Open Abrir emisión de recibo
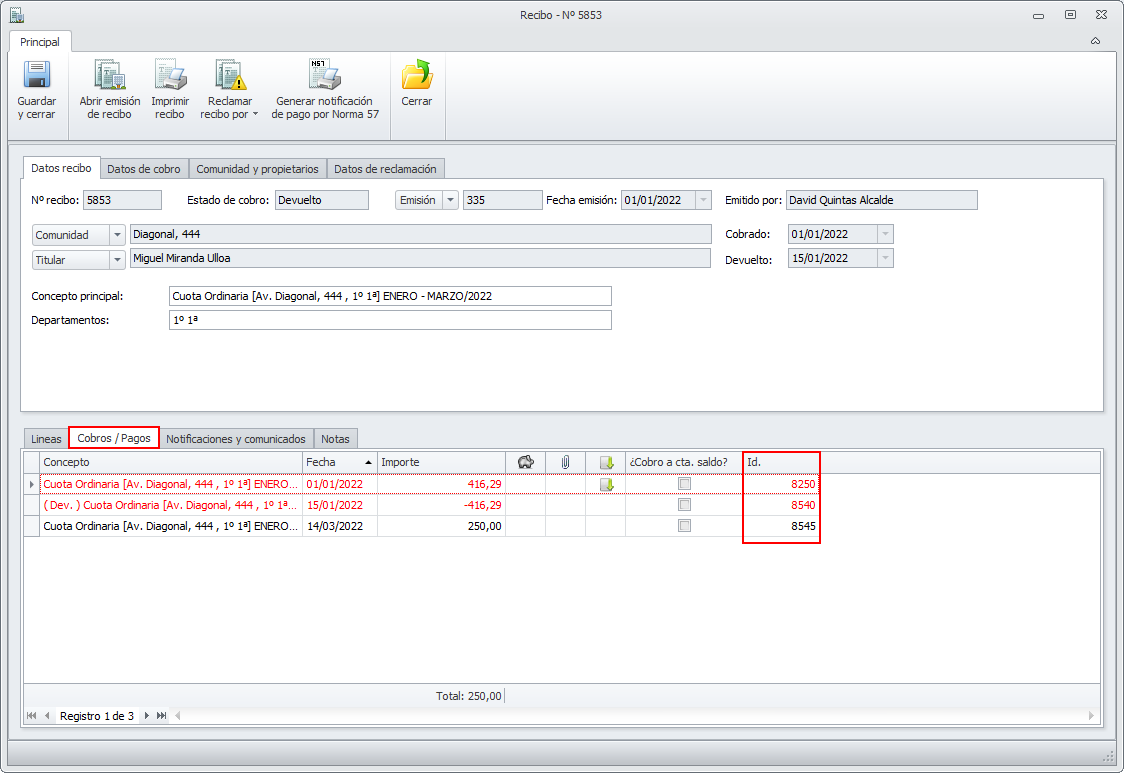The width and height of the screenshot is (1124, 773). click(109, 77)
